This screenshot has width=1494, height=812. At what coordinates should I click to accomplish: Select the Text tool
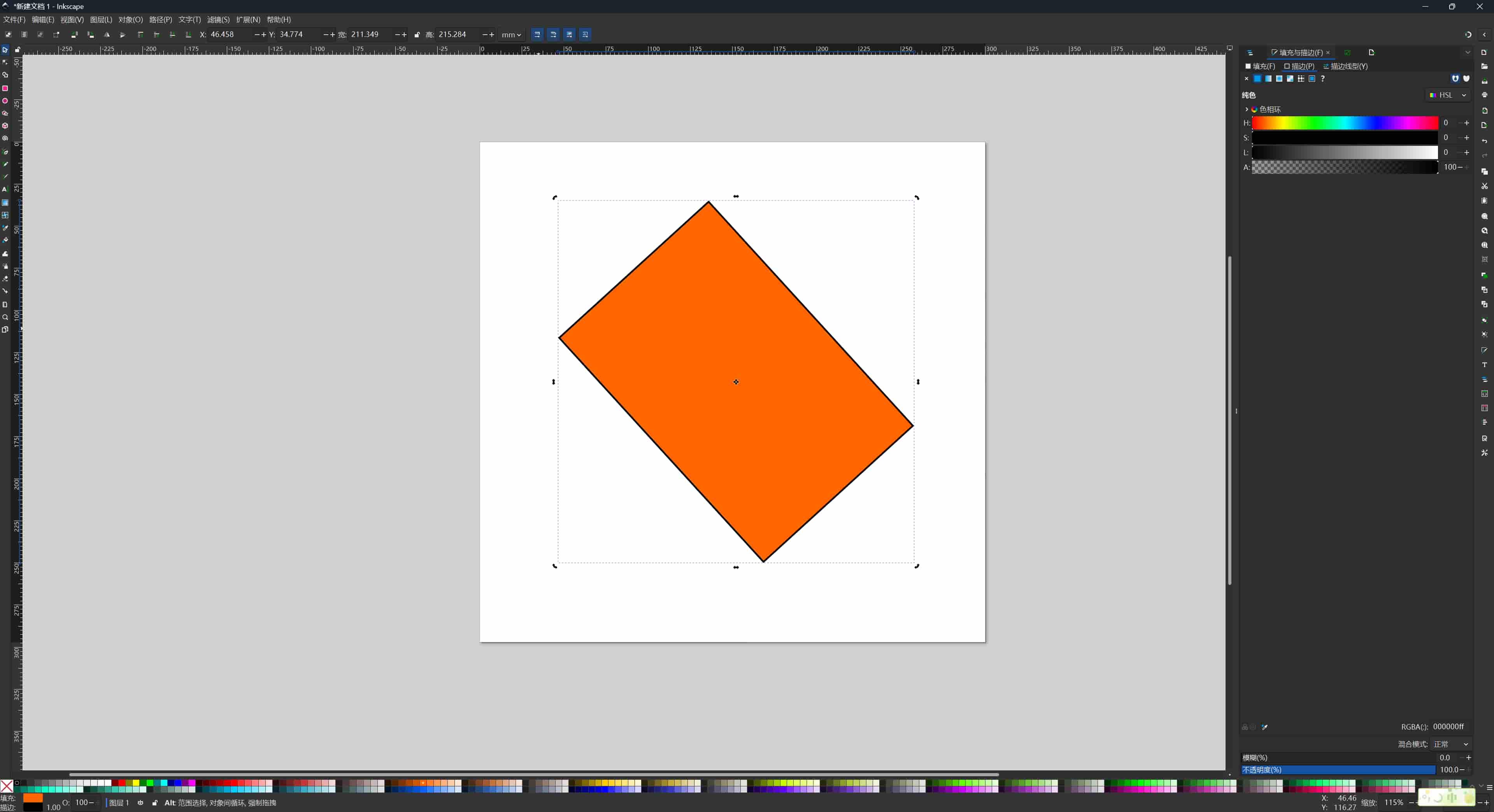click(x=5, y=189)
